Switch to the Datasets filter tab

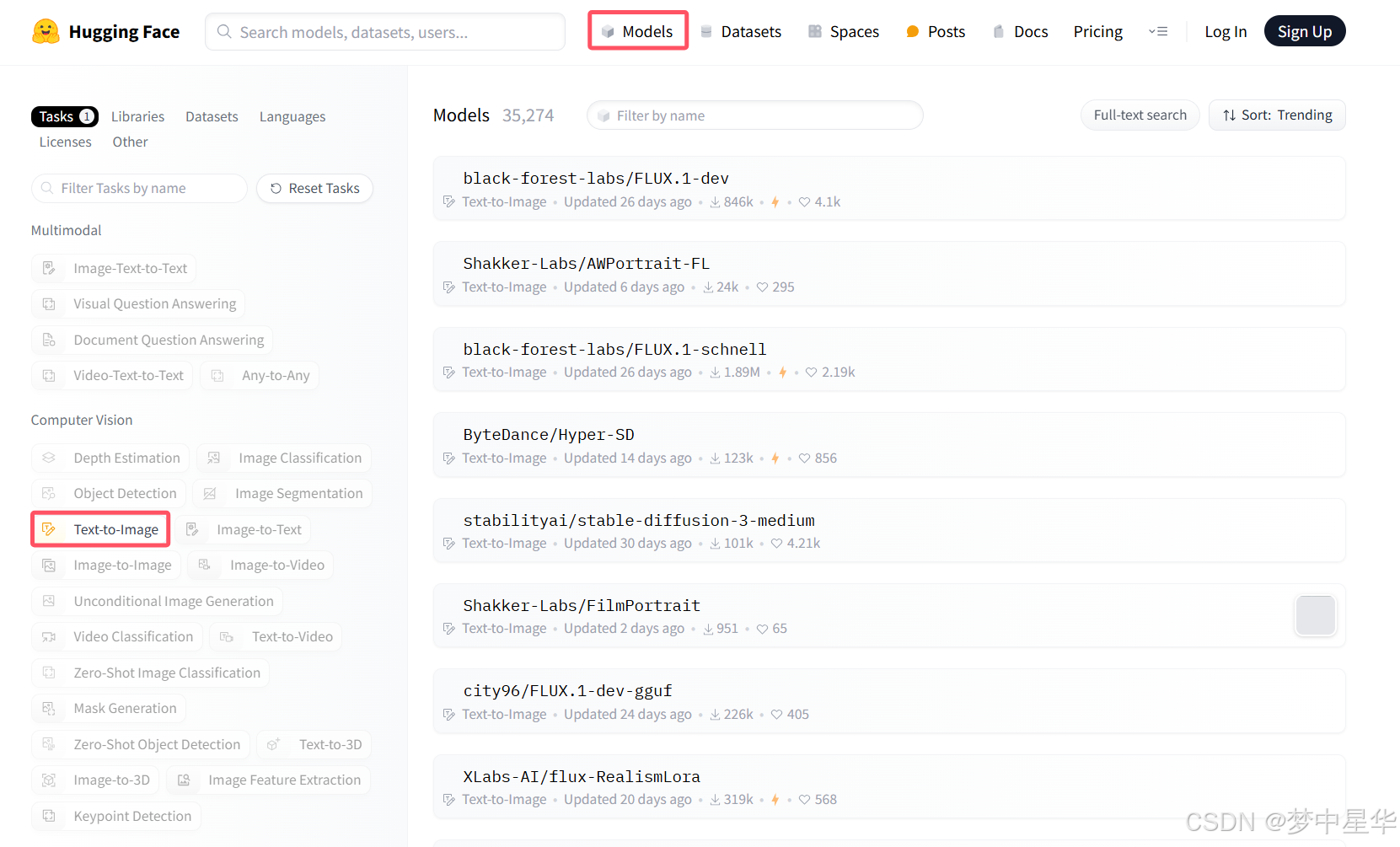coord(212,116)
